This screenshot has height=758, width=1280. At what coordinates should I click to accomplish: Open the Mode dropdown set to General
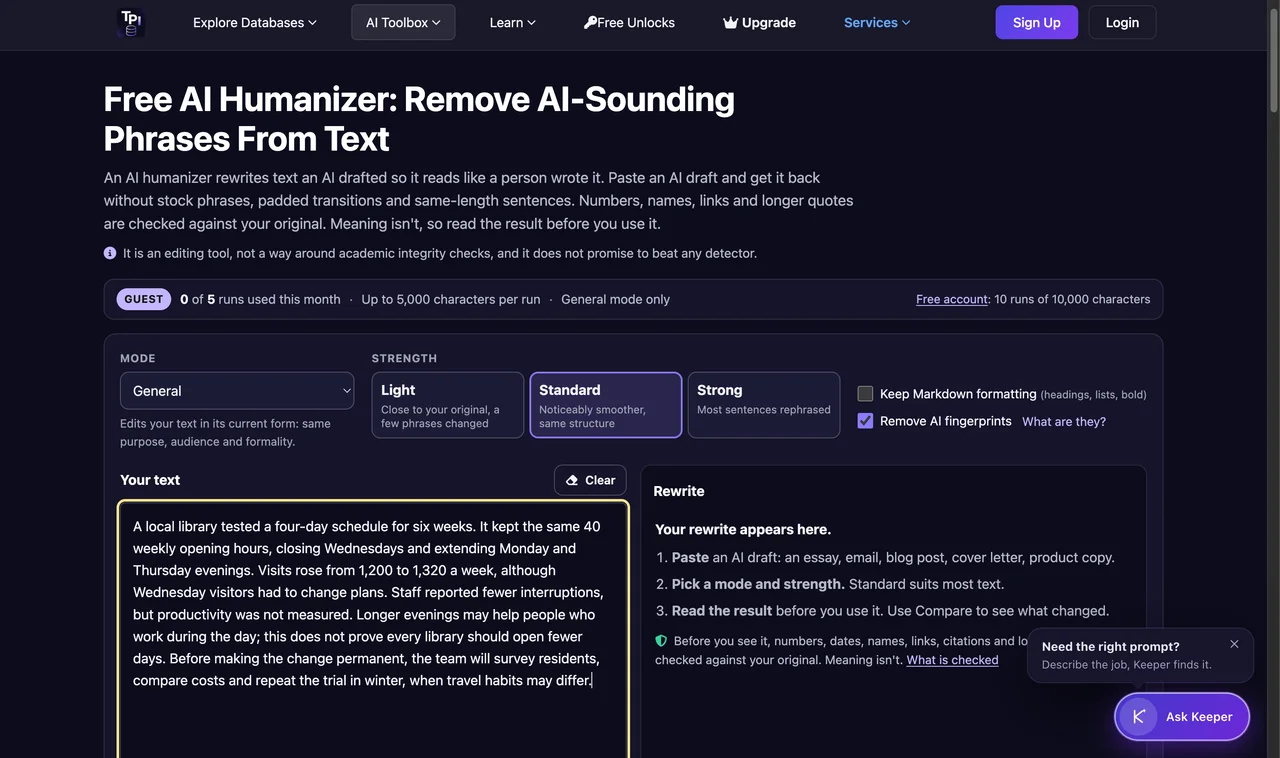click(x=237, y=391)
